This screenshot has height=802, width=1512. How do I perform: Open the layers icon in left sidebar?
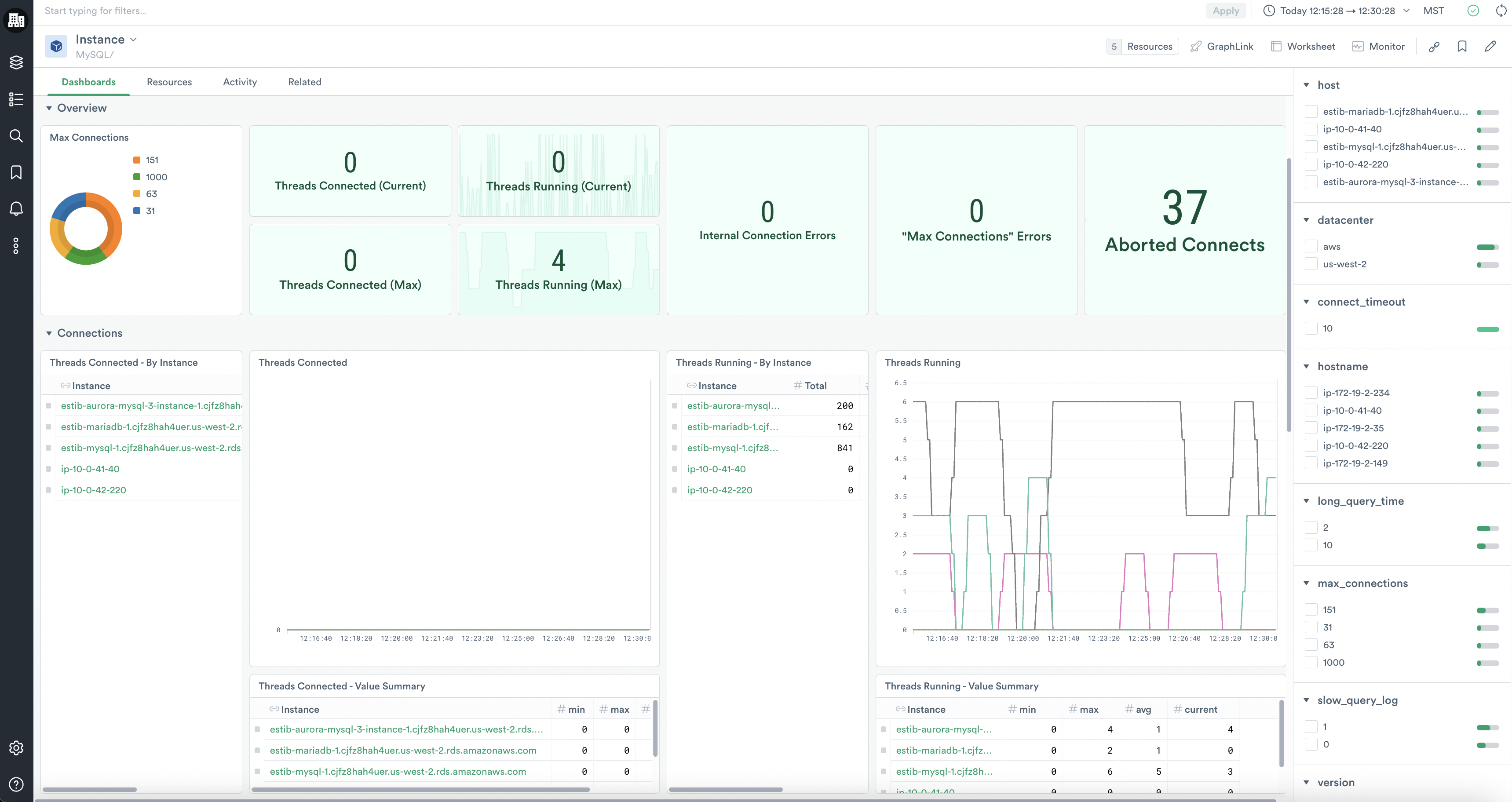[x=16, y=62]
